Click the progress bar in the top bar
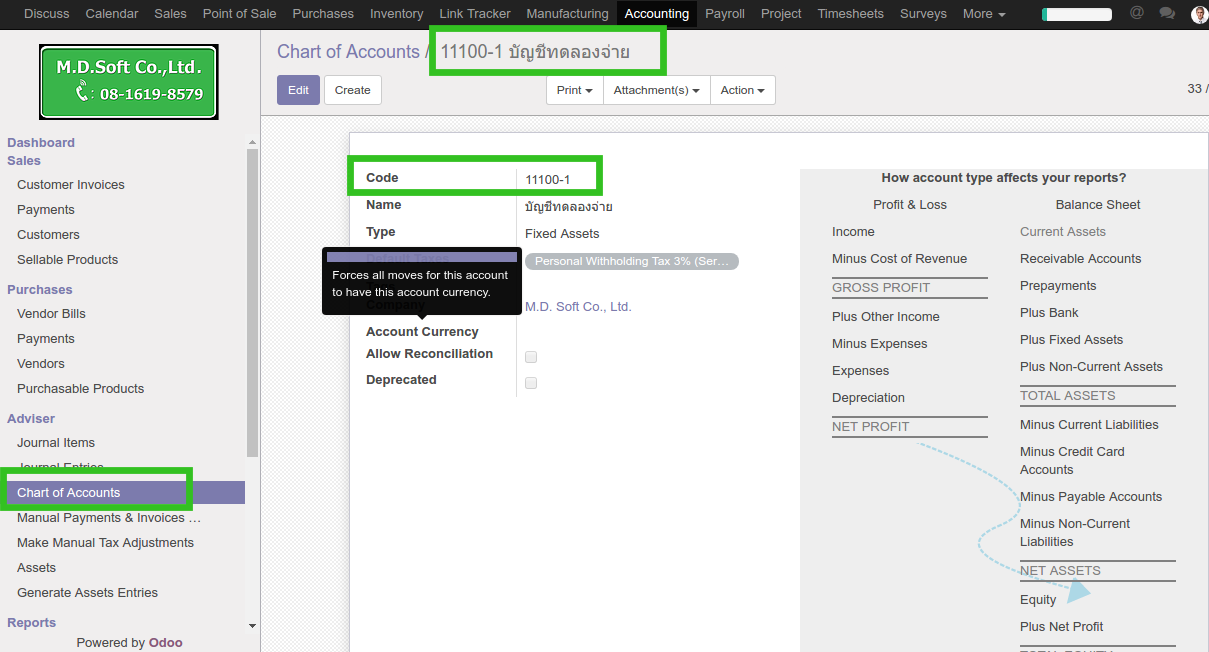 [1076, 14]
